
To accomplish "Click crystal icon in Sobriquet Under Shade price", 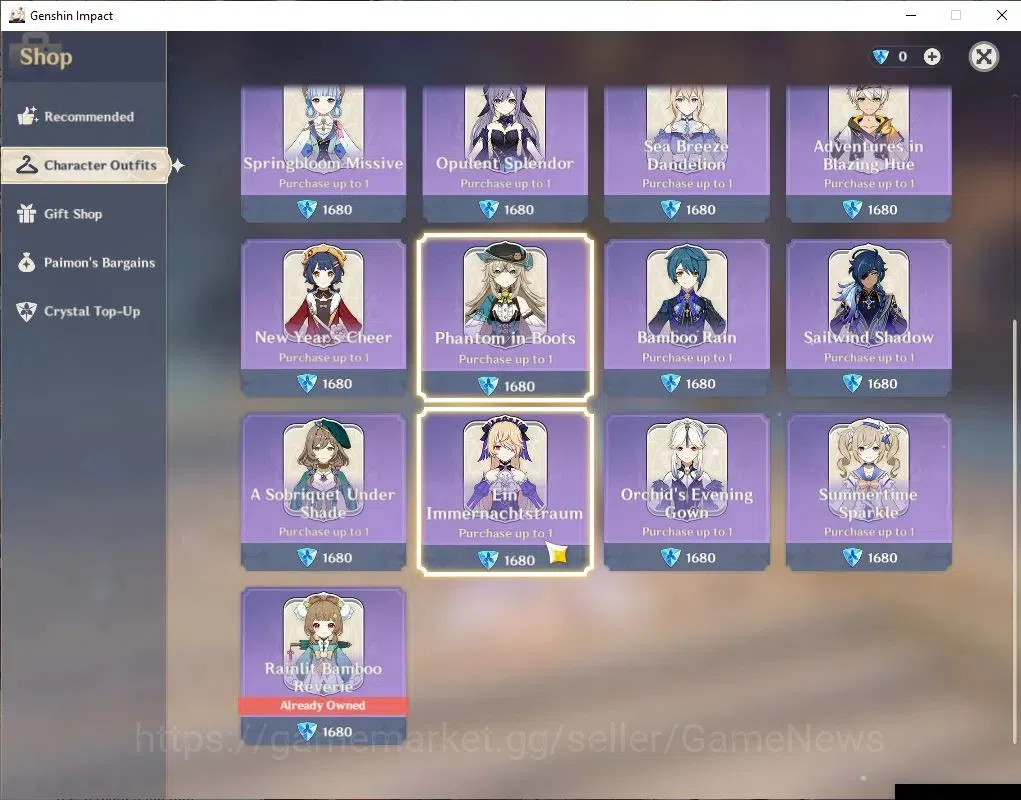I will (x=307, y=558).
